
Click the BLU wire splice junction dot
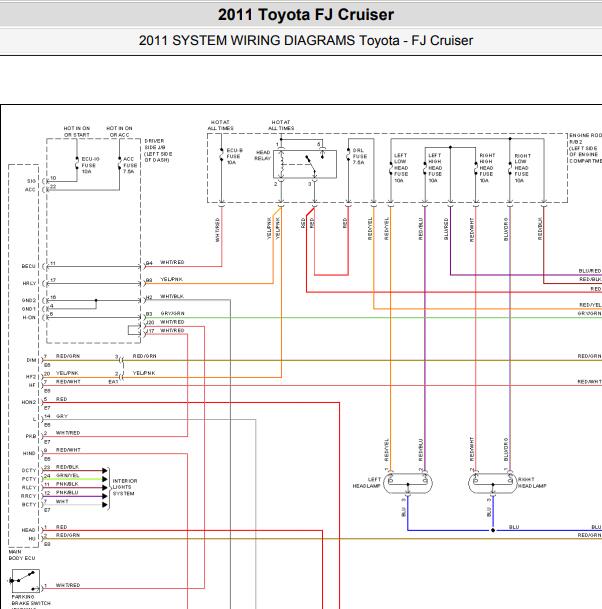(493, 530)
